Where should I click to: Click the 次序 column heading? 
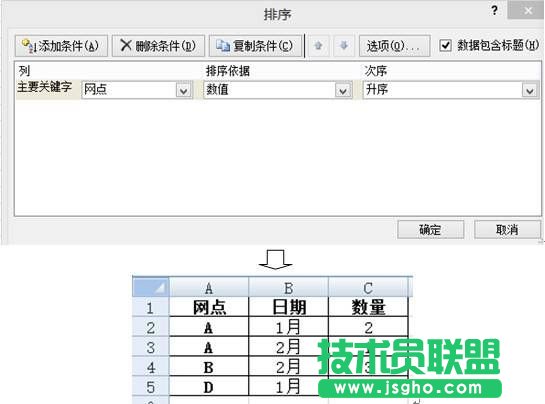pyautogui.click(x=376, y=71)
